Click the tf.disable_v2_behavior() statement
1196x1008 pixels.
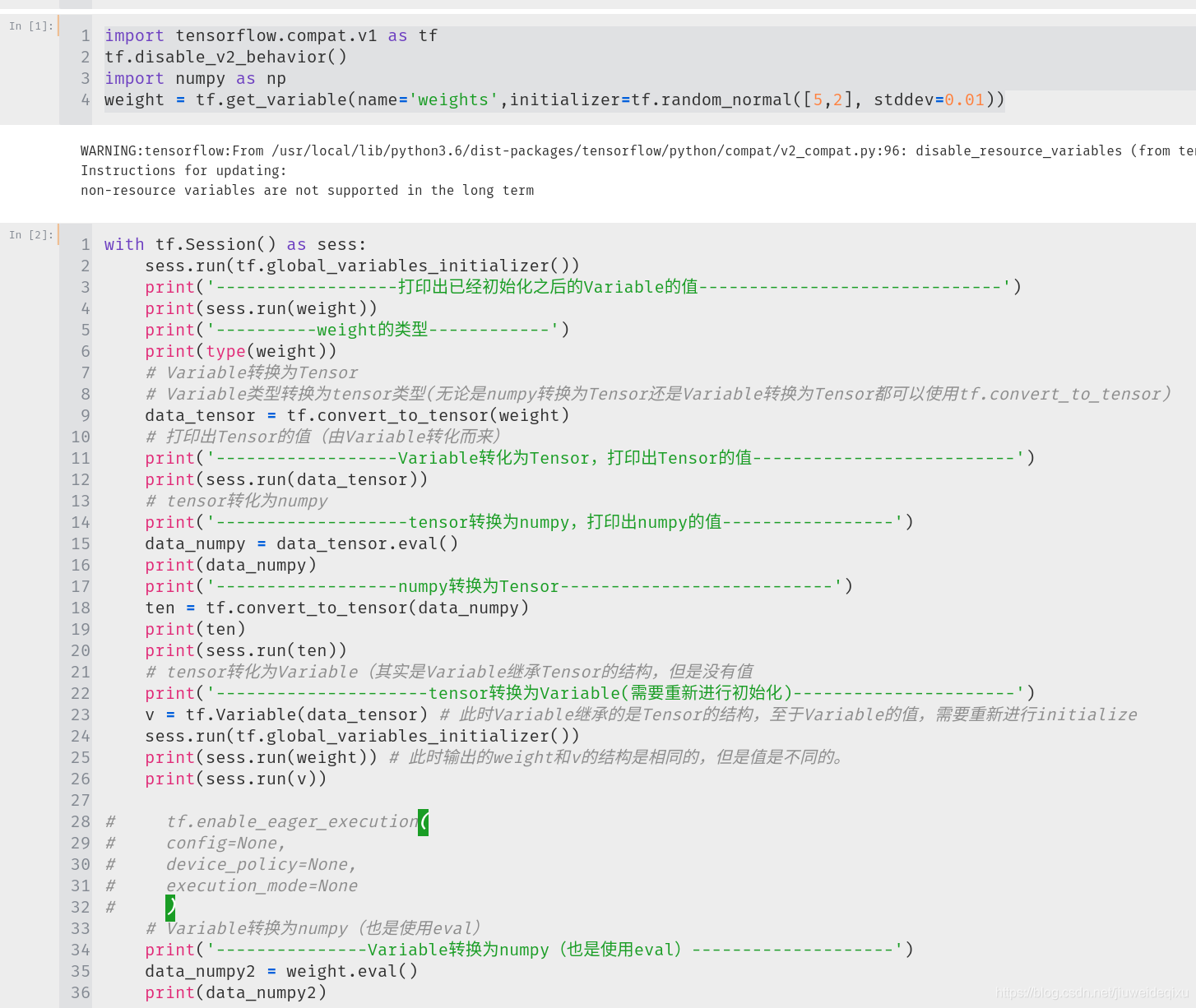(225, 57)
